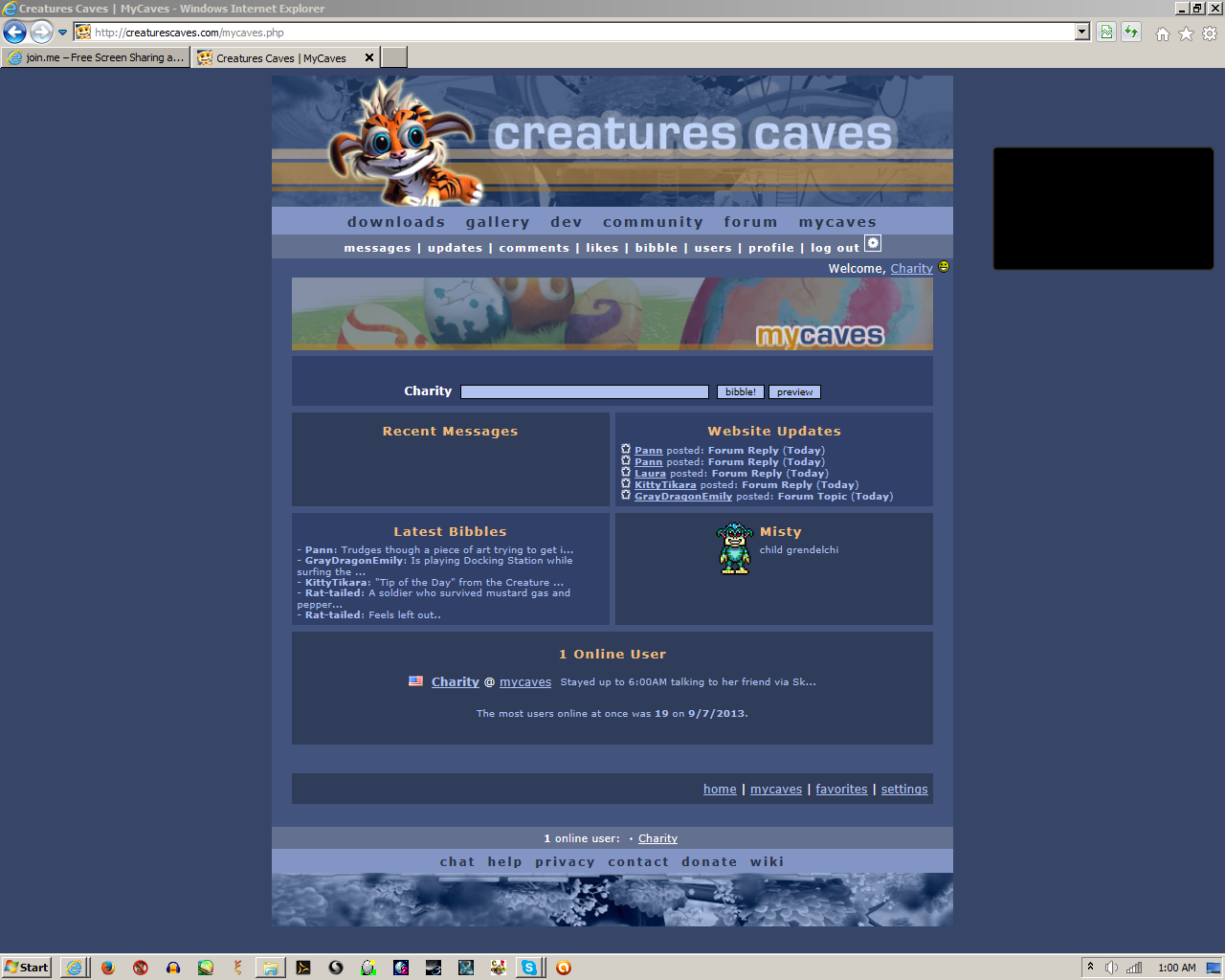The image size is (1225, 980).
Task: Open the forum navigation menu
Action: [x=751, y=221]
